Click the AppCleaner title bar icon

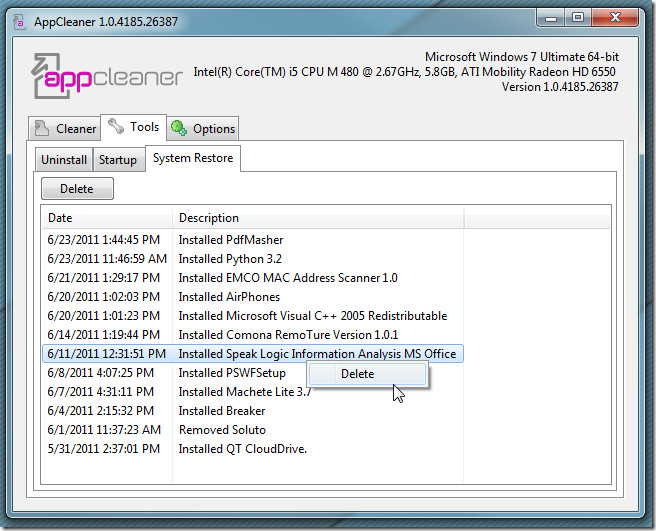tap(19, 22)
